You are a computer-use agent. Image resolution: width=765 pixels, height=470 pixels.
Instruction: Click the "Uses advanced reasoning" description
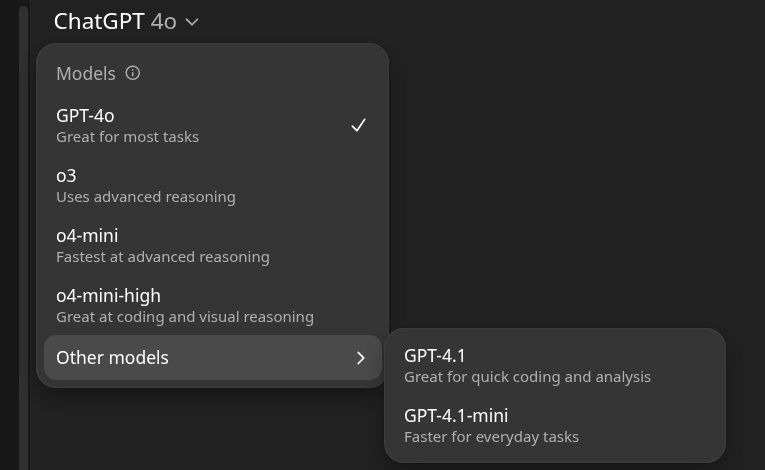pyautogui.click(x=146, y=197)
